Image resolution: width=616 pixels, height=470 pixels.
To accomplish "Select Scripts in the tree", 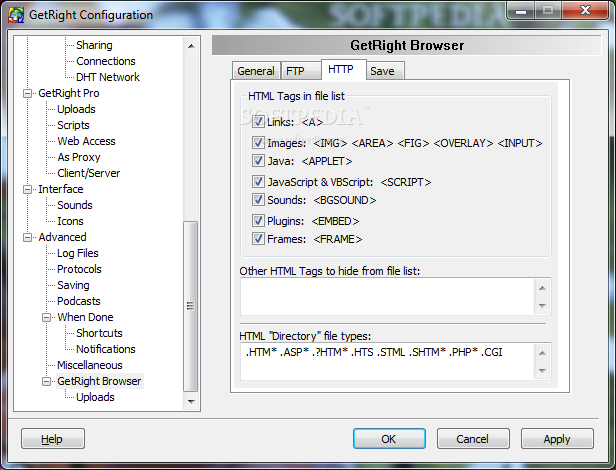I will [x=73, y=125].
